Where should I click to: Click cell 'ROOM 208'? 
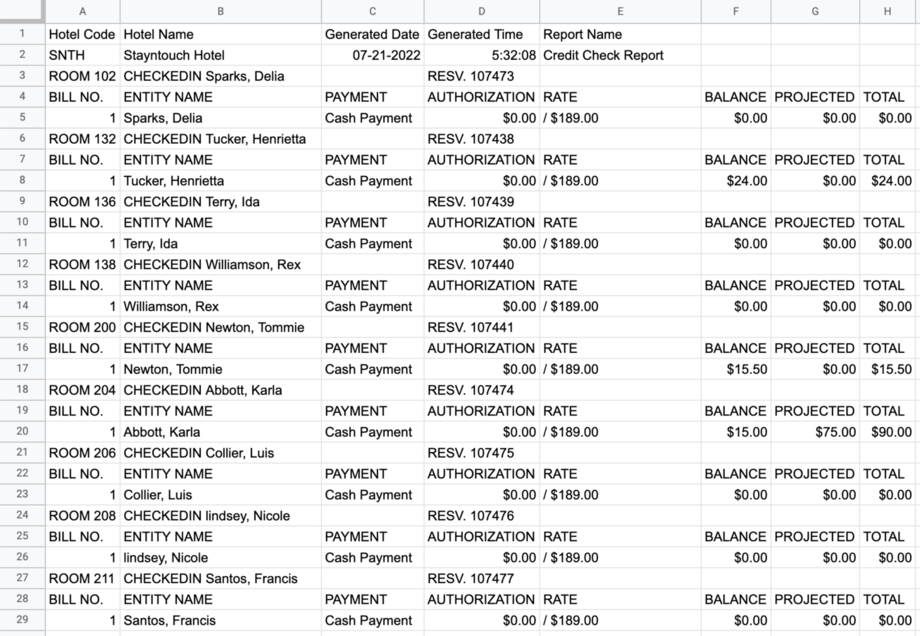coord(83,516)
